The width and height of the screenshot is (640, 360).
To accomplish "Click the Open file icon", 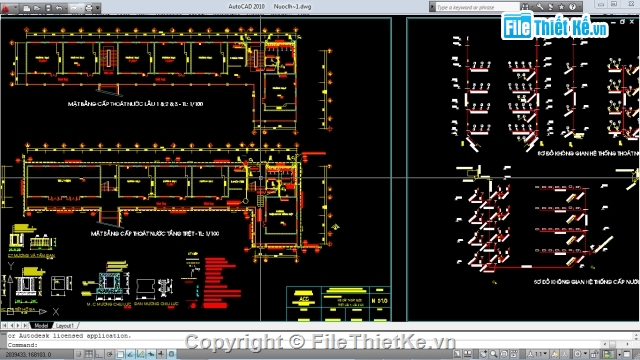I will point(37,8).
